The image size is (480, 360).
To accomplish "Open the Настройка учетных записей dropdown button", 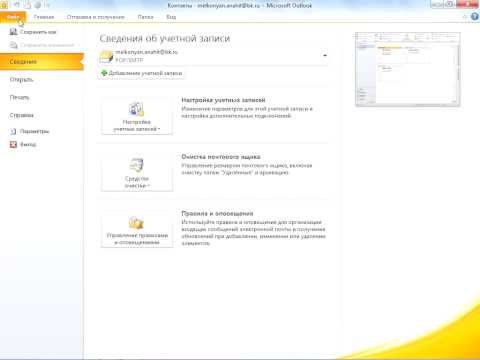I will (137, 115).
